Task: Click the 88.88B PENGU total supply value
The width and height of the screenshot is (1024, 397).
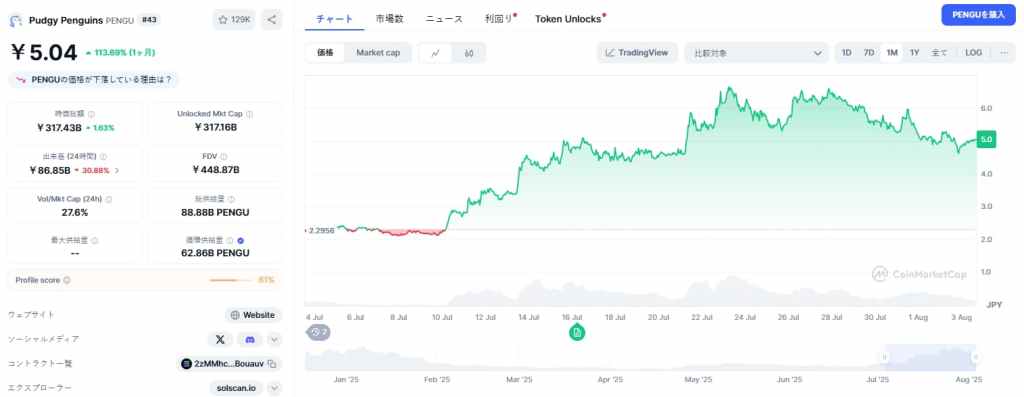Action: click(215, 212)
